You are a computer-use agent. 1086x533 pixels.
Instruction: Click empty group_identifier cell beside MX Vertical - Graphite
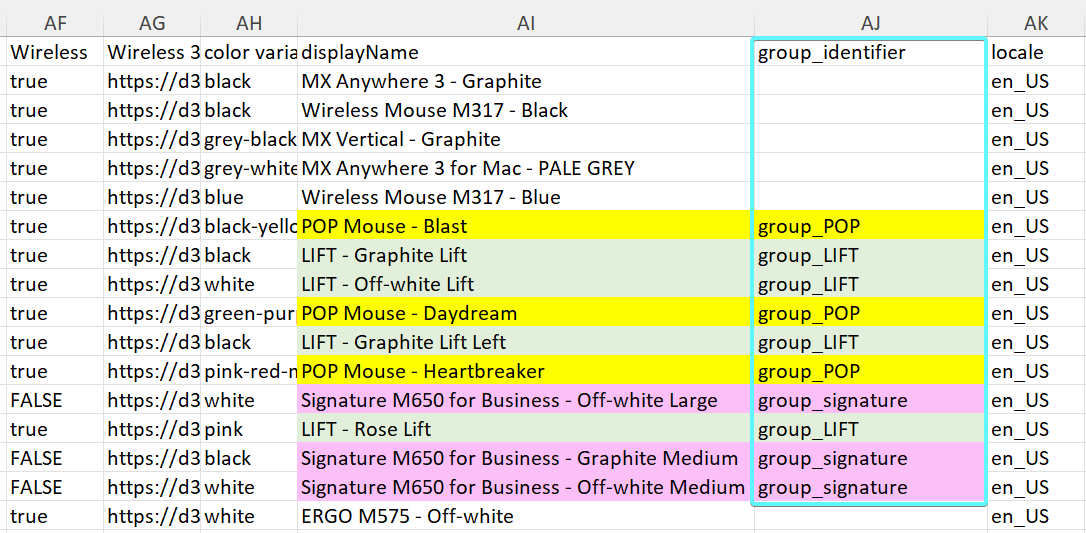(869, 139)
